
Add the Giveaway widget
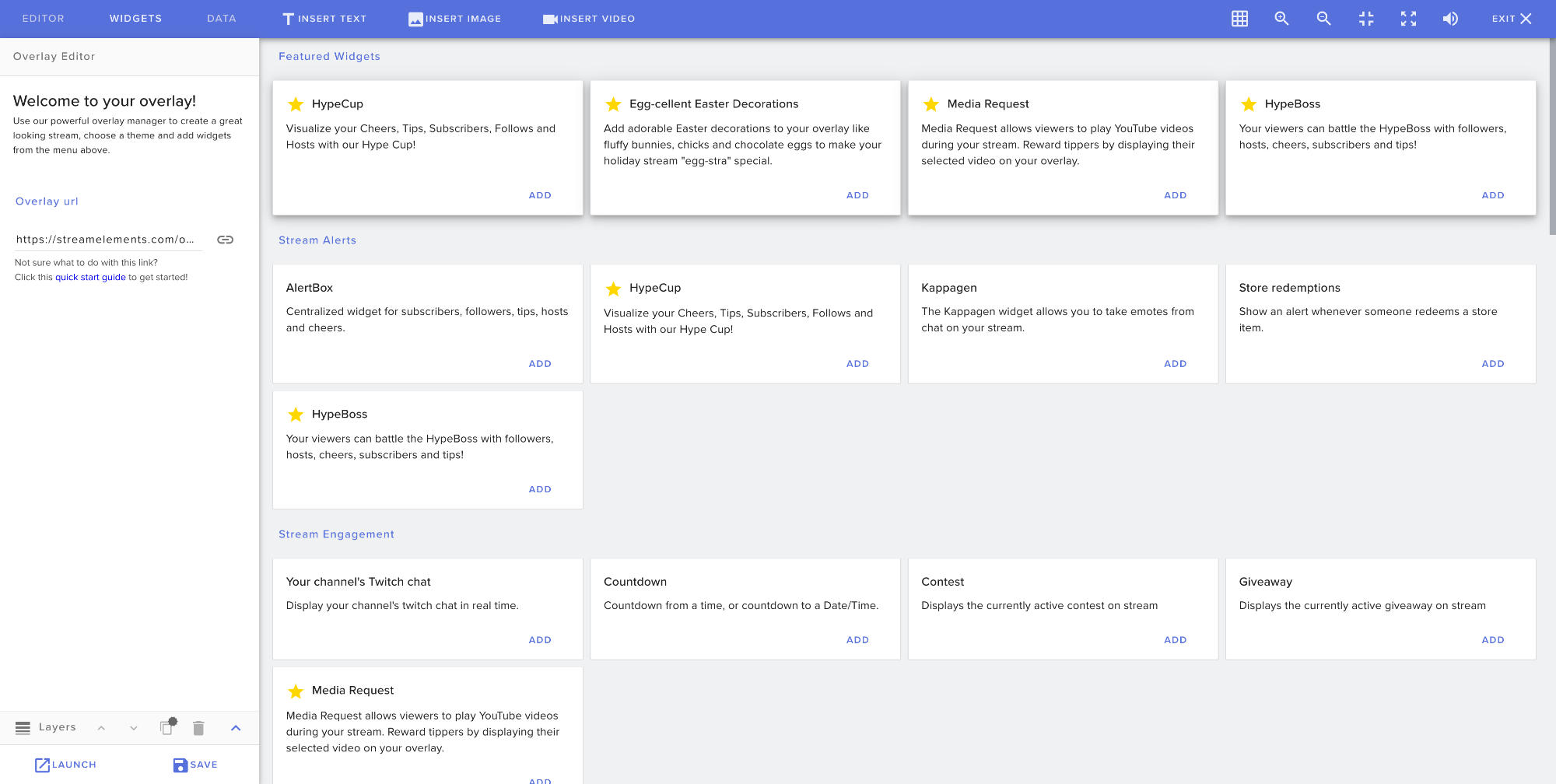tap(1492, 639)
